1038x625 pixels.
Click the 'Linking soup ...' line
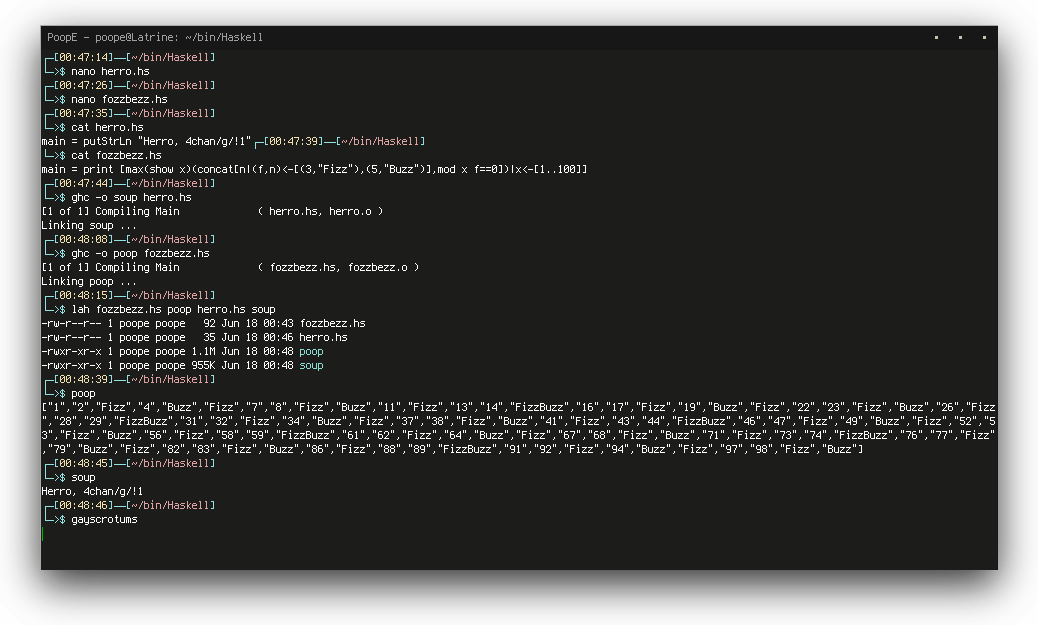[x=89, y=225]
